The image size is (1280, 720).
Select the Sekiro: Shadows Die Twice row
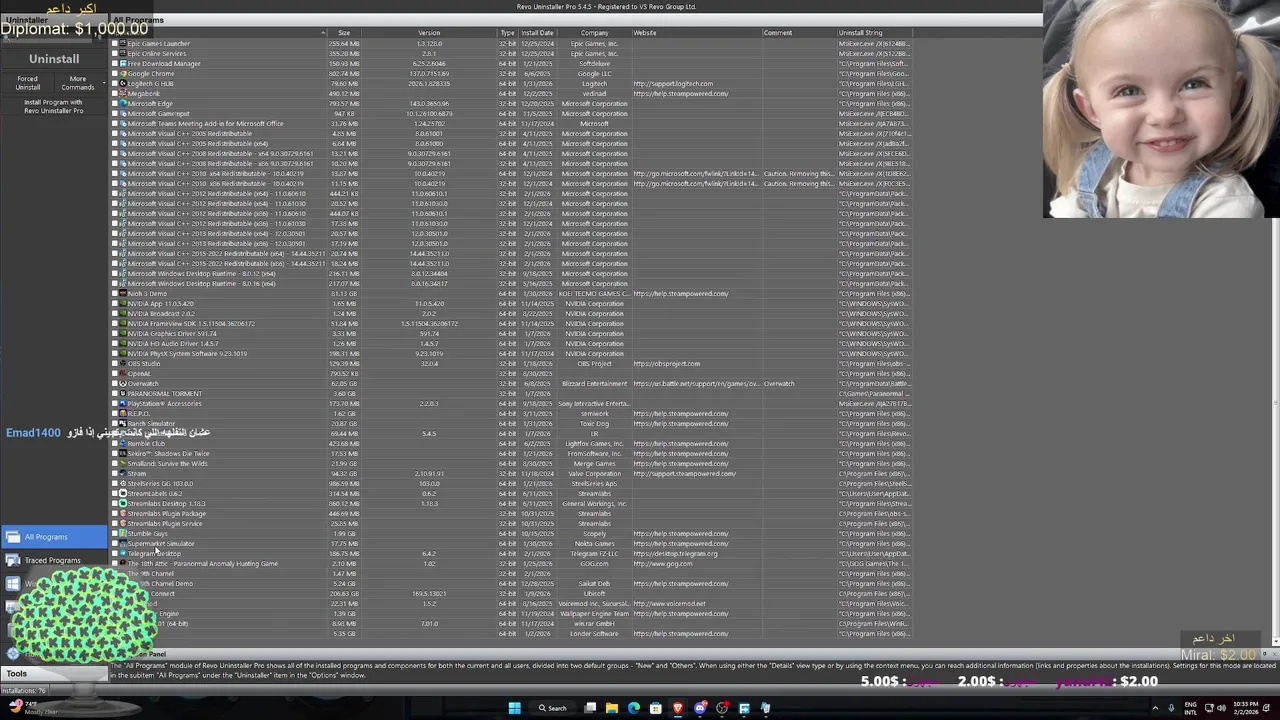(x=510, y=454)
